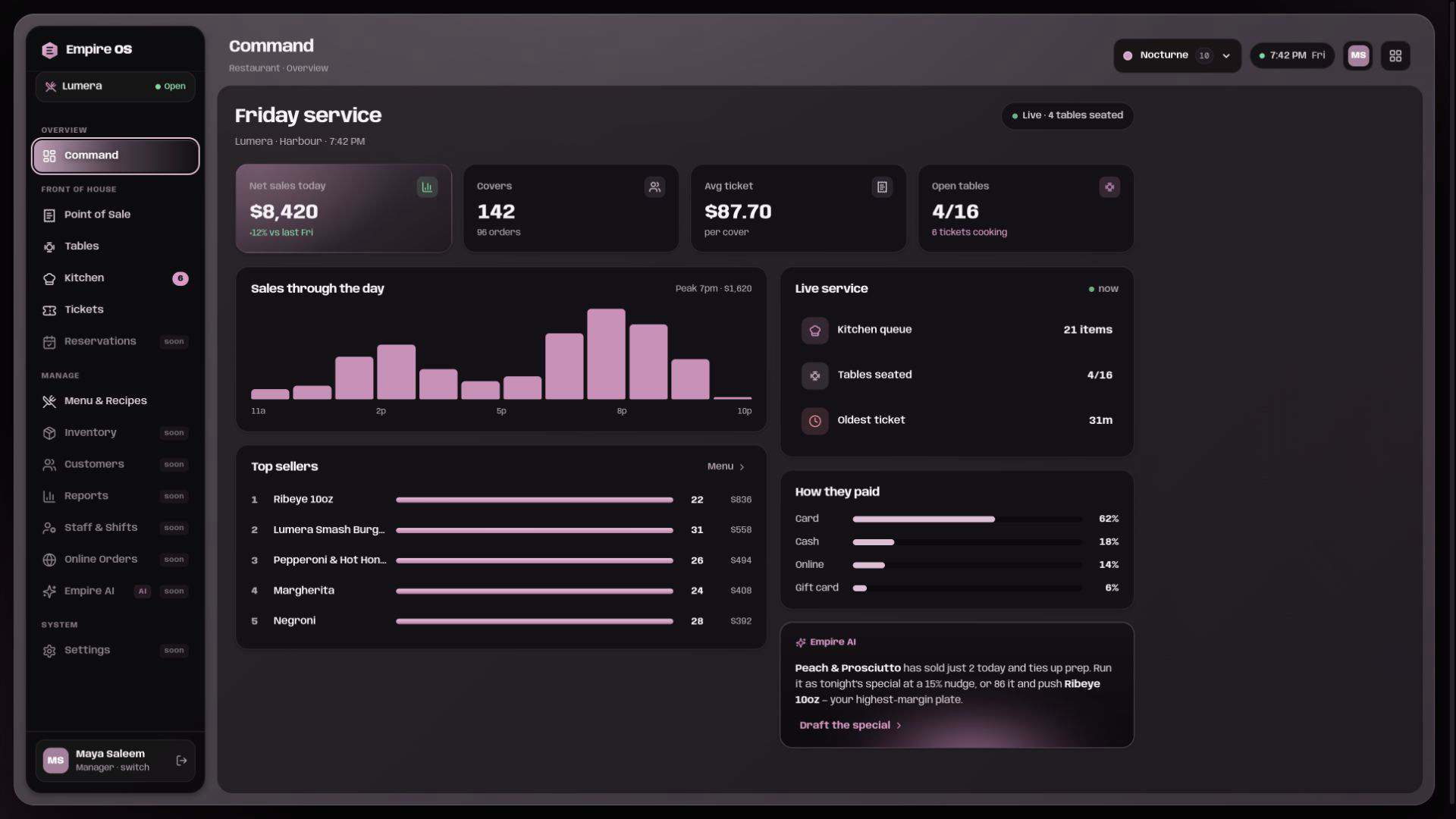Go to Tables in sidebar

[115, 246]
